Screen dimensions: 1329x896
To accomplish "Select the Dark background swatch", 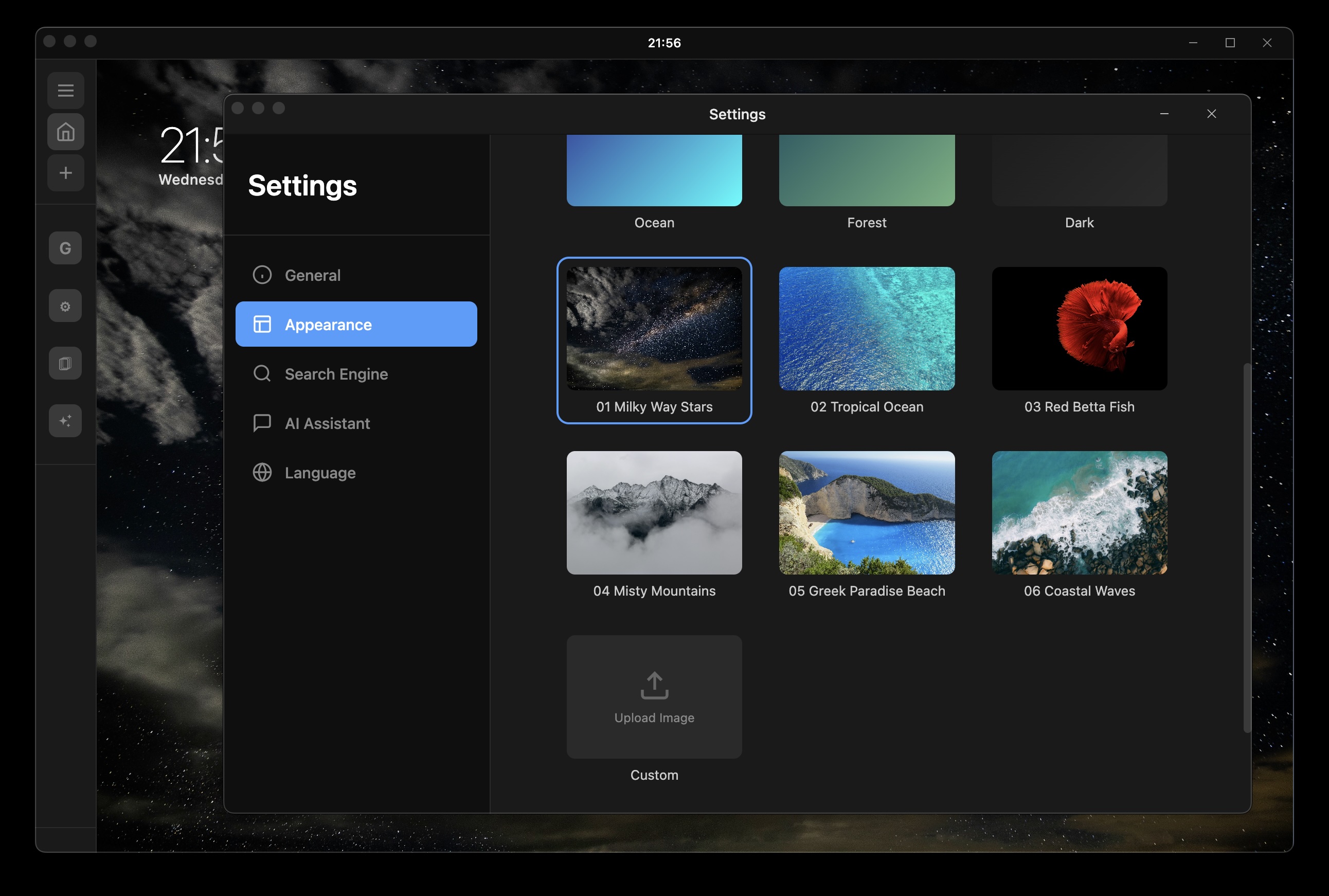I will (1079, 170).
